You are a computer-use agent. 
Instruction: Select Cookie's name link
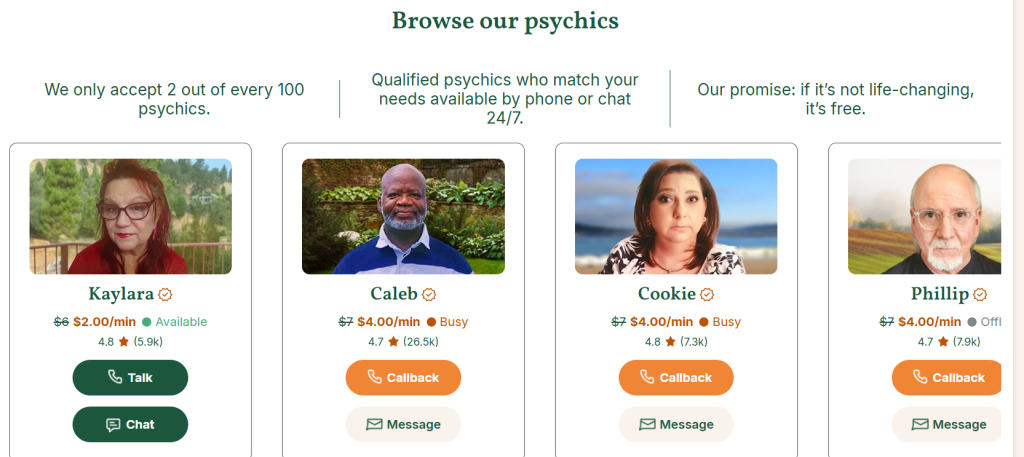click(x=666, y=294)
